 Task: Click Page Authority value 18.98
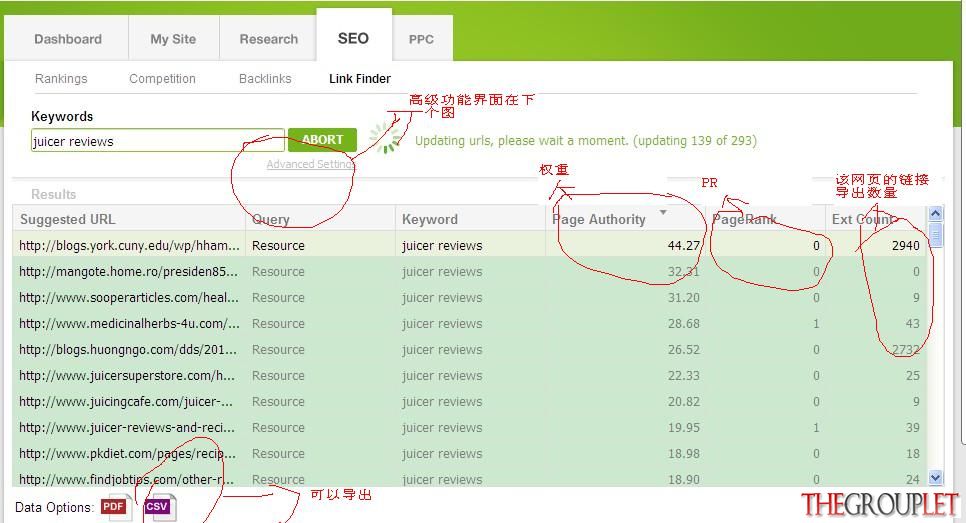(684, 453)
